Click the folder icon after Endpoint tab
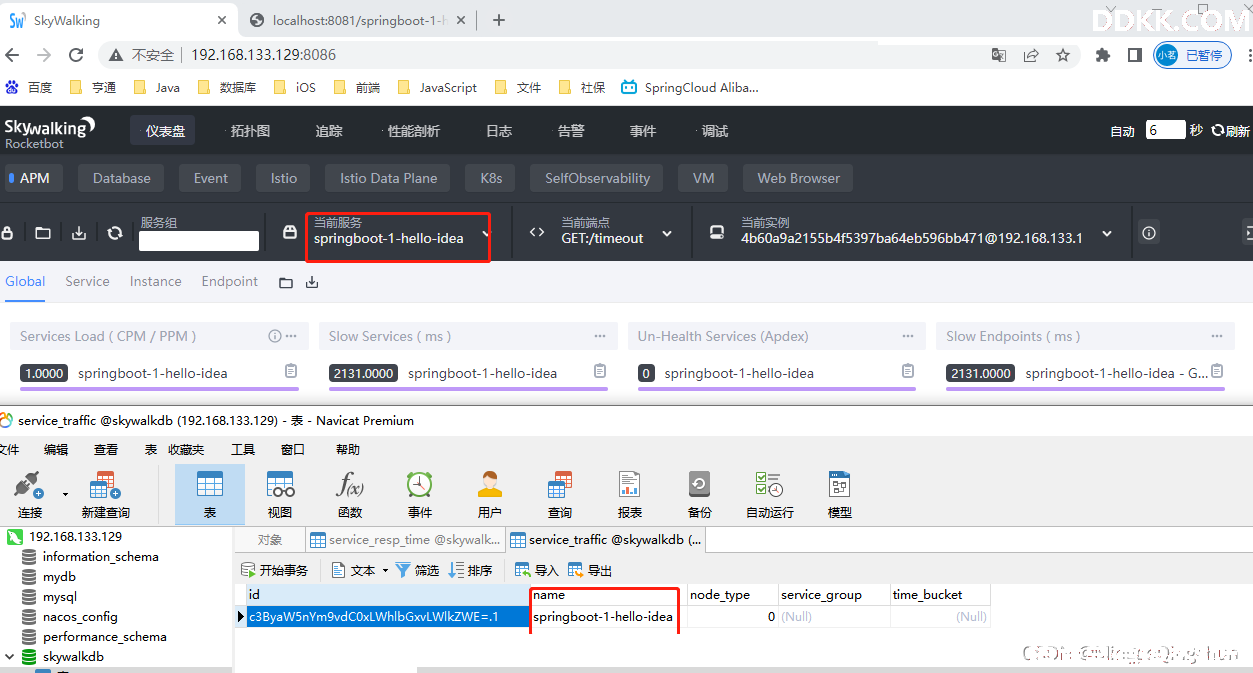The height and width of the screenshot is (673, 1253). pos(286,283)
